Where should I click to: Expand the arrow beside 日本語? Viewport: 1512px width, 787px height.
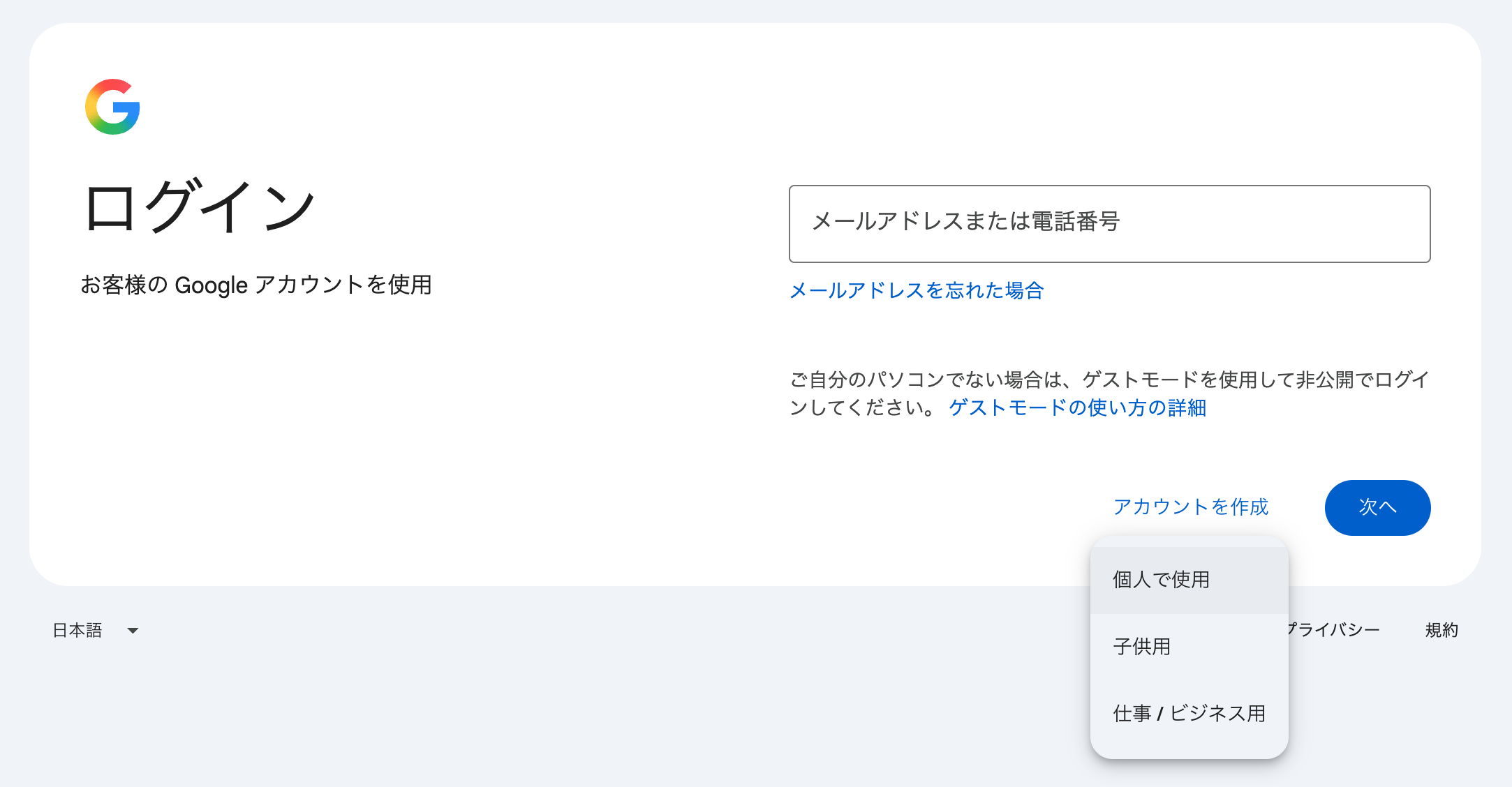pos(133,631)
